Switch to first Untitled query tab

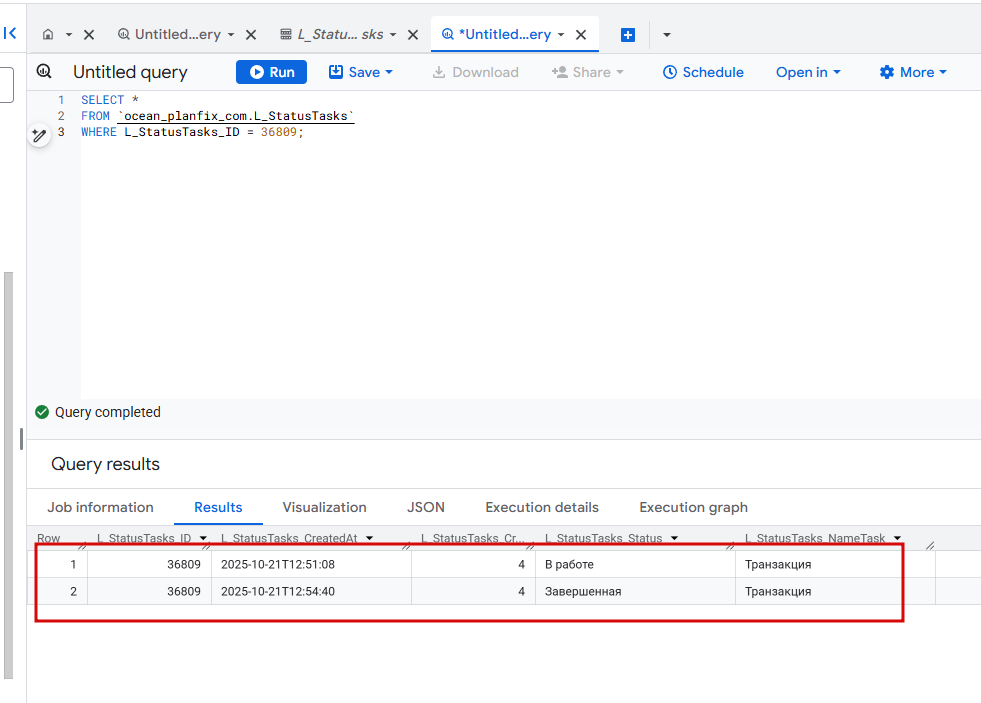point(169,34)
